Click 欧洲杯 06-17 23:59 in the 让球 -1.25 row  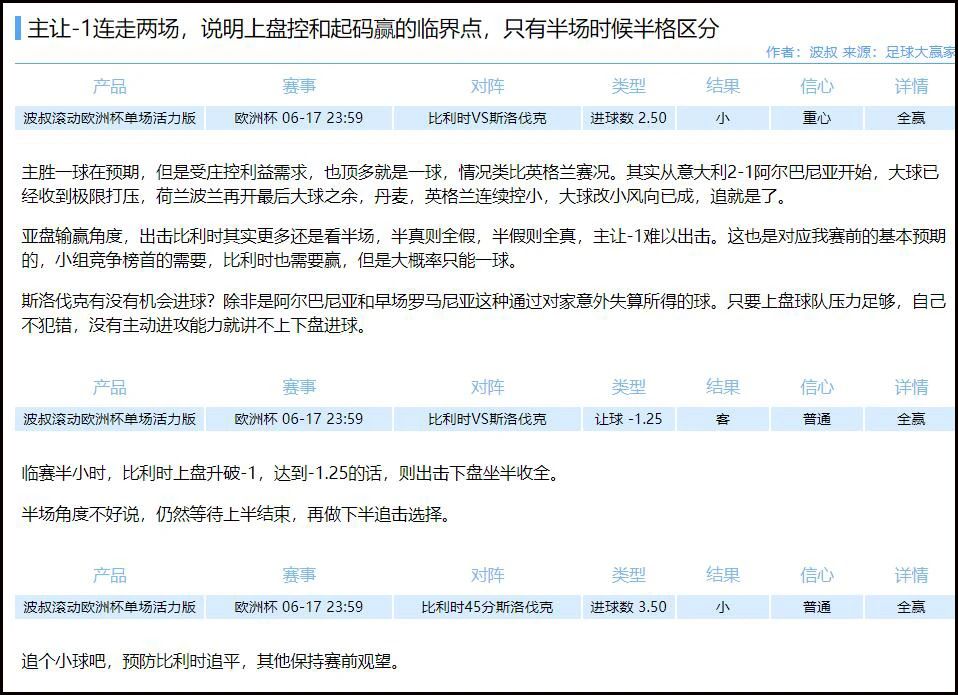[299, 419]
